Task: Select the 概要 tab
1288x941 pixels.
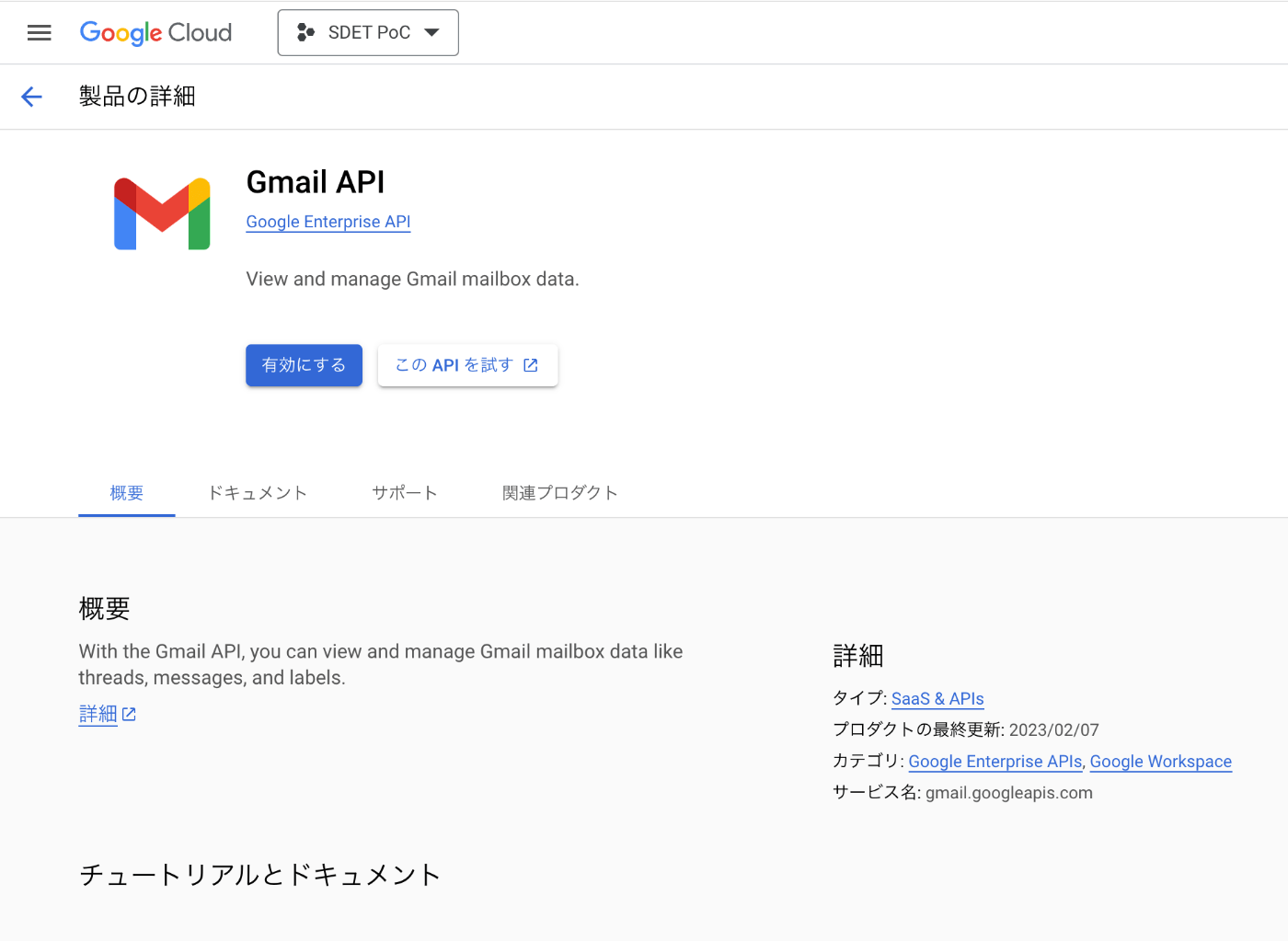Action: point(126,492)
